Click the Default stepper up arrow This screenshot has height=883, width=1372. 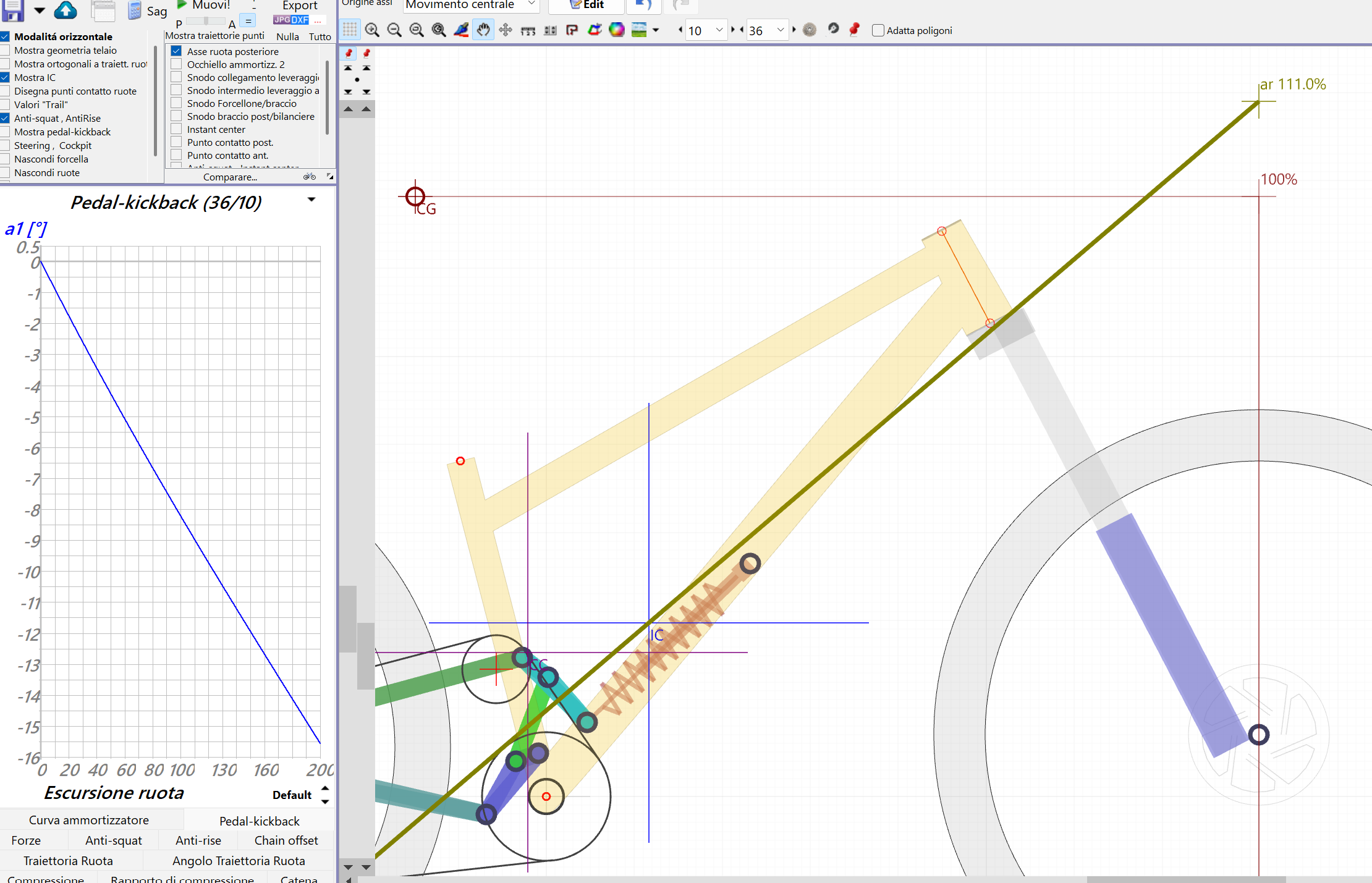(325, 788)
